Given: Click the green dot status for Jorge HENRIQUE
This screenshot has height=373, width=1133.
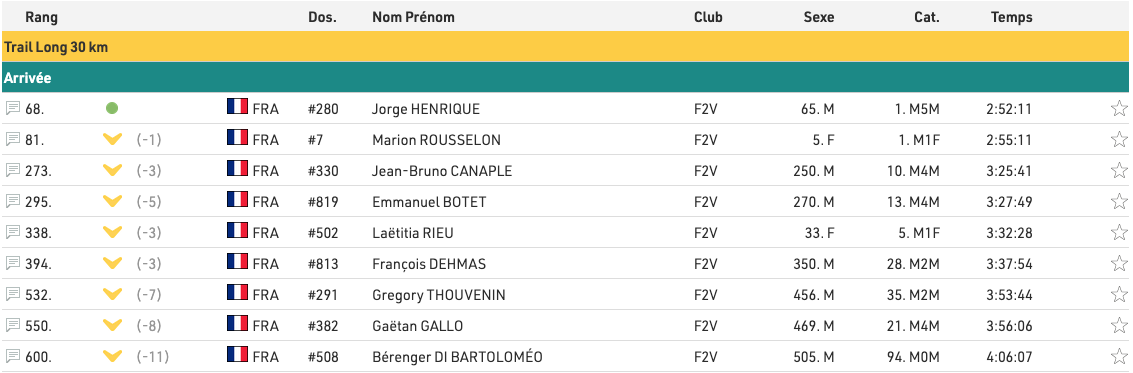Looking at the screenshot, I should [x=112, y=108].
